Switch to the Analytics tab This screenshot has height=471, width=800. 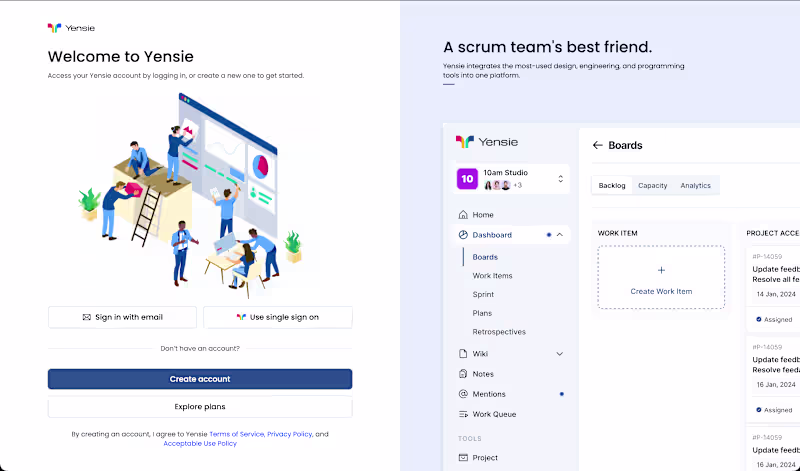click(695, 185)
